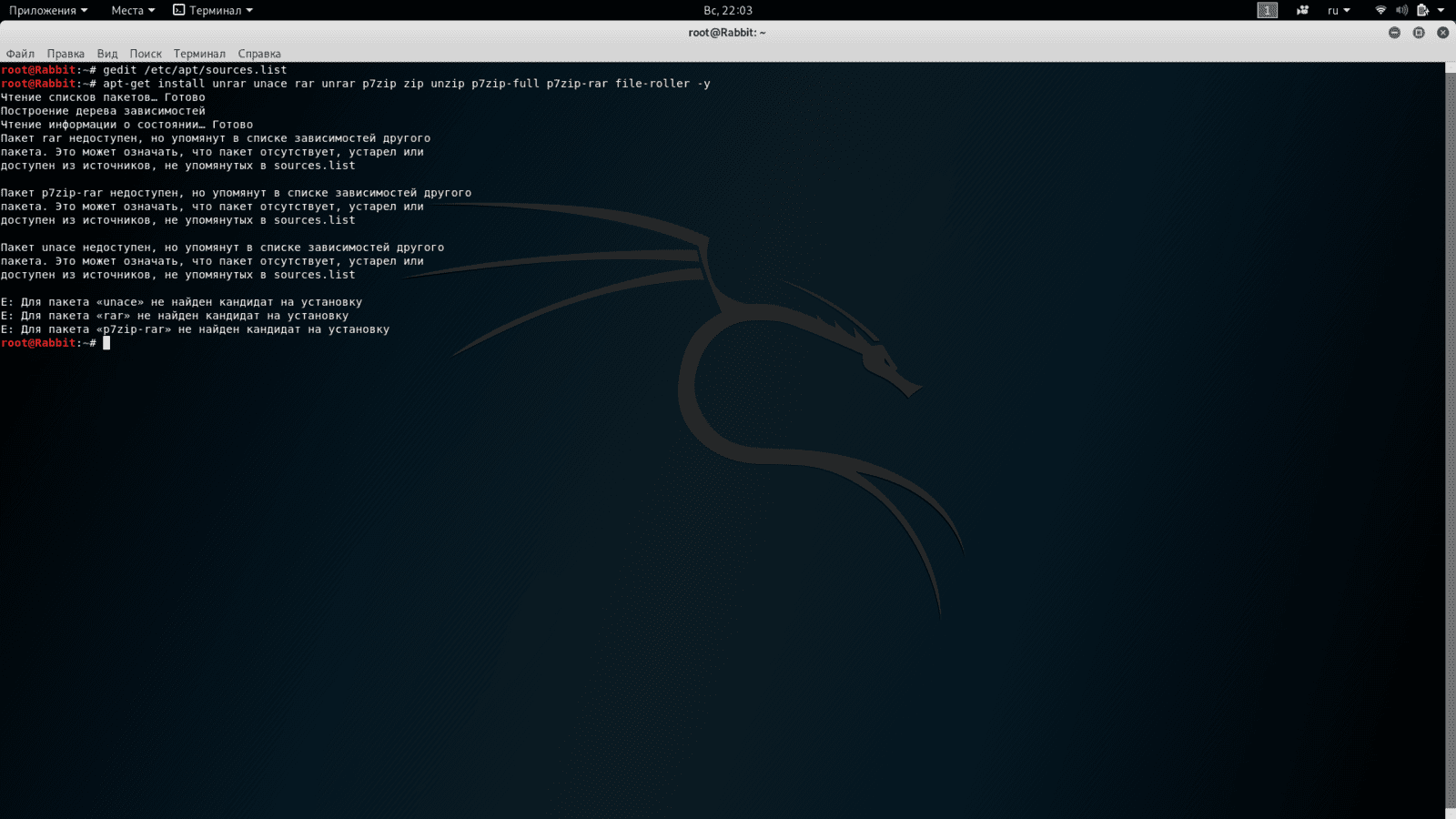Expand the Места places menu

pos(133,10)
